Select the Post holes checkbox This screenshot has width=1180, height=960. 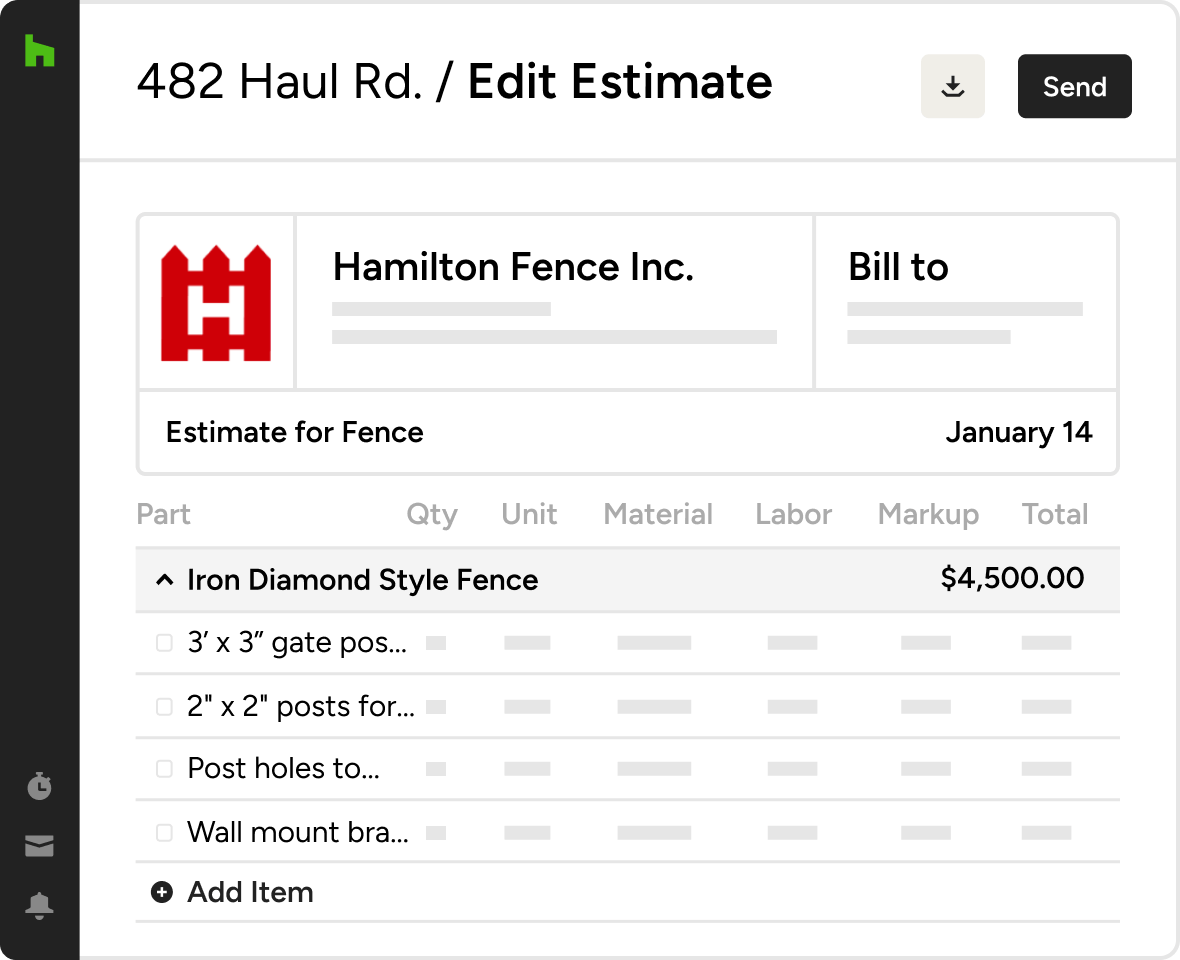point(165,769)
